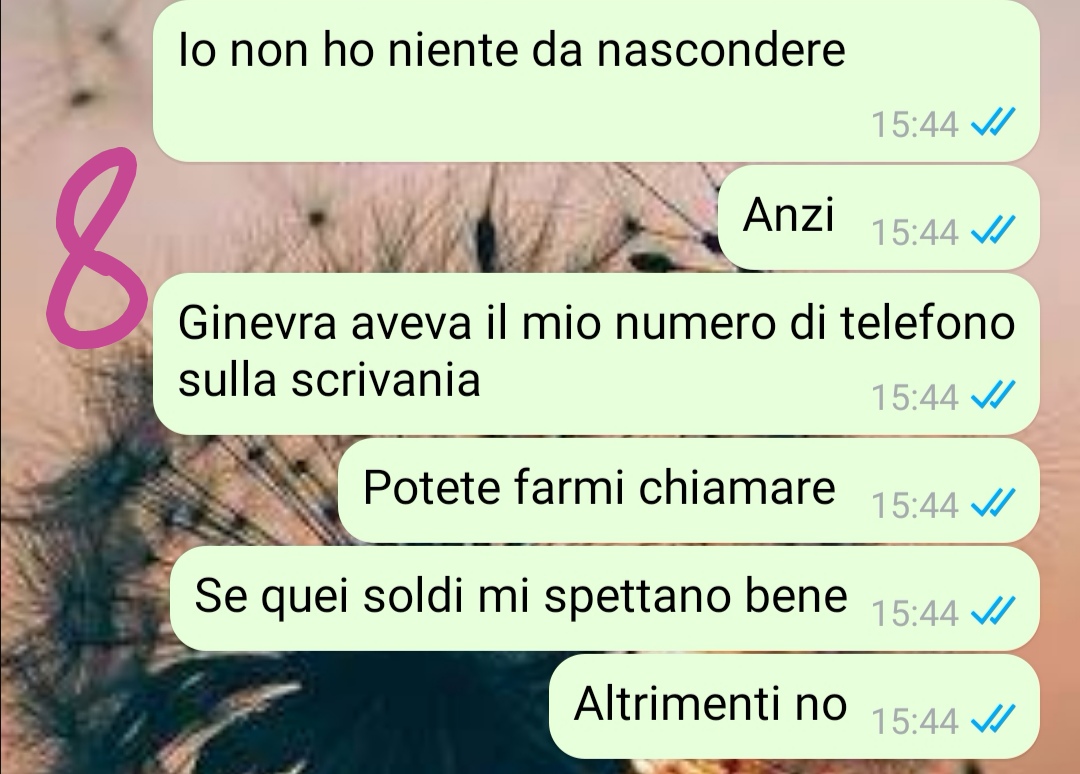Click the timestamp on "Altrimenti no"

(915, 722)
